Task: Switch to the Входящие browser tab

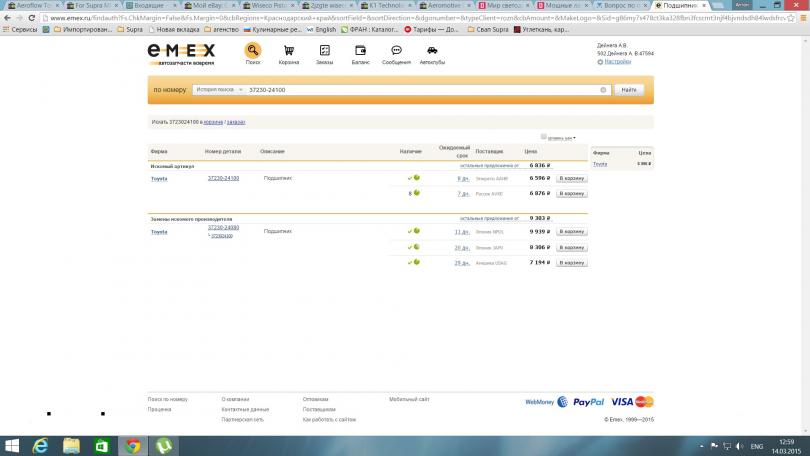Action: (x=150, y=5)
